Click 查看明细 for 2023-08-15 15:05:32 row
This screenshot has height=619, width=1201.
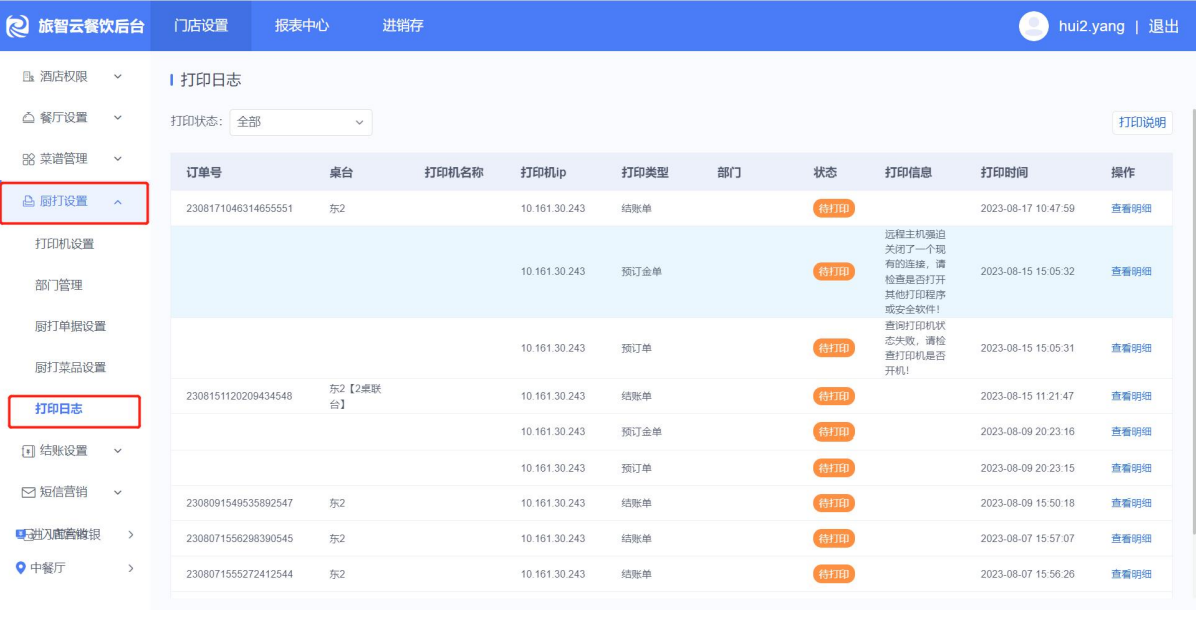(x=1131, y=272)
